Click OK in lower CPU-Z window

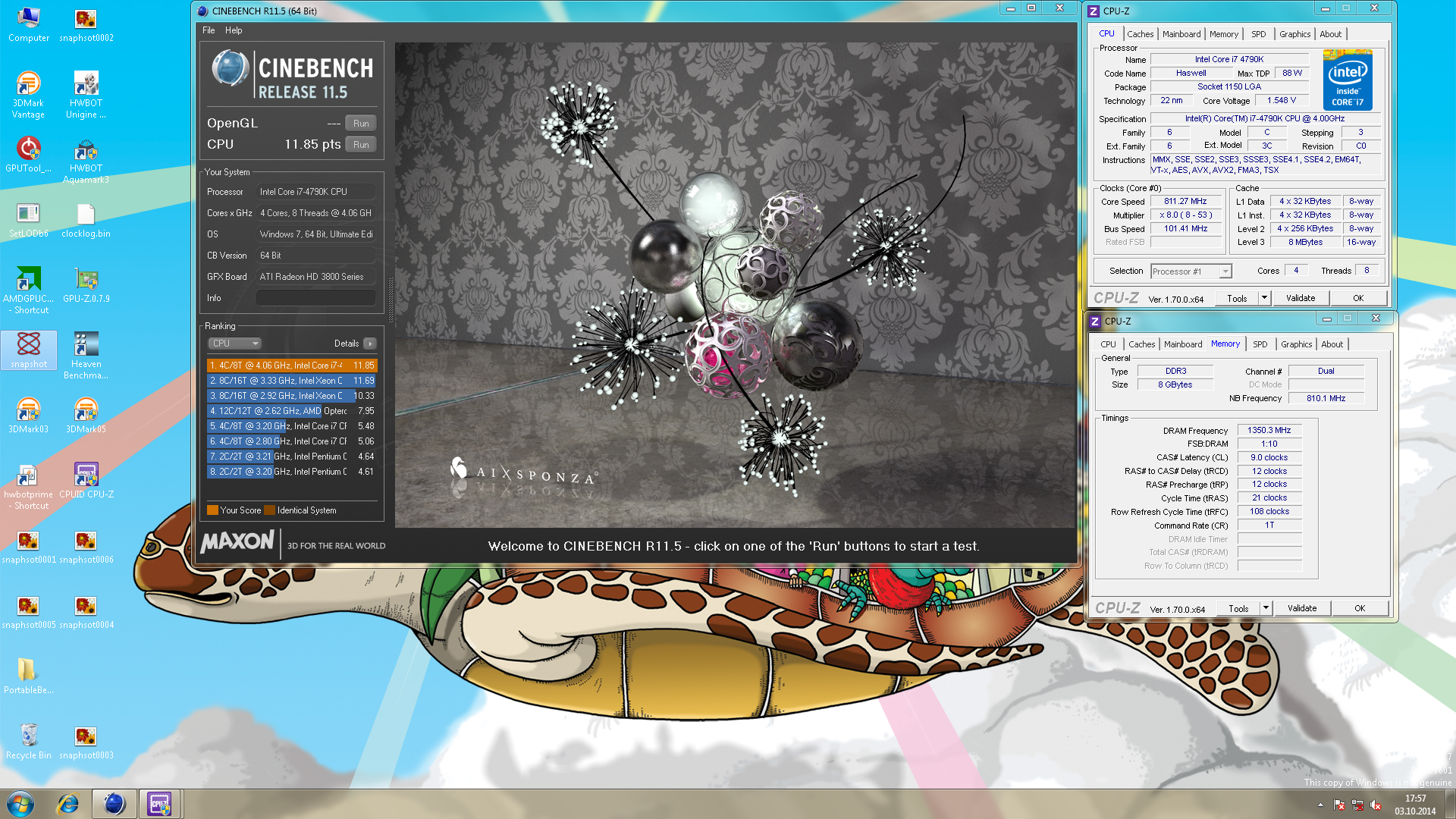click(x=1360, y=609)
